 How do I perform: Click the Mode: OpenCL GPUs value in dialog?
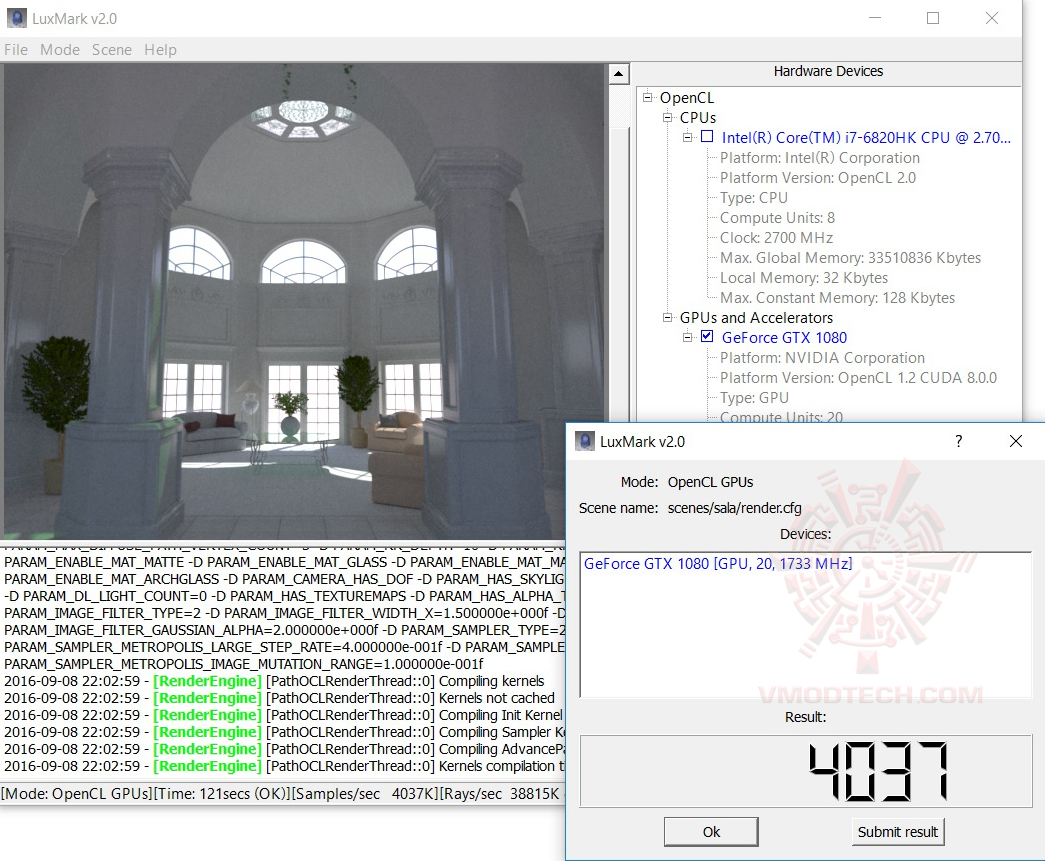pos(710,482)
